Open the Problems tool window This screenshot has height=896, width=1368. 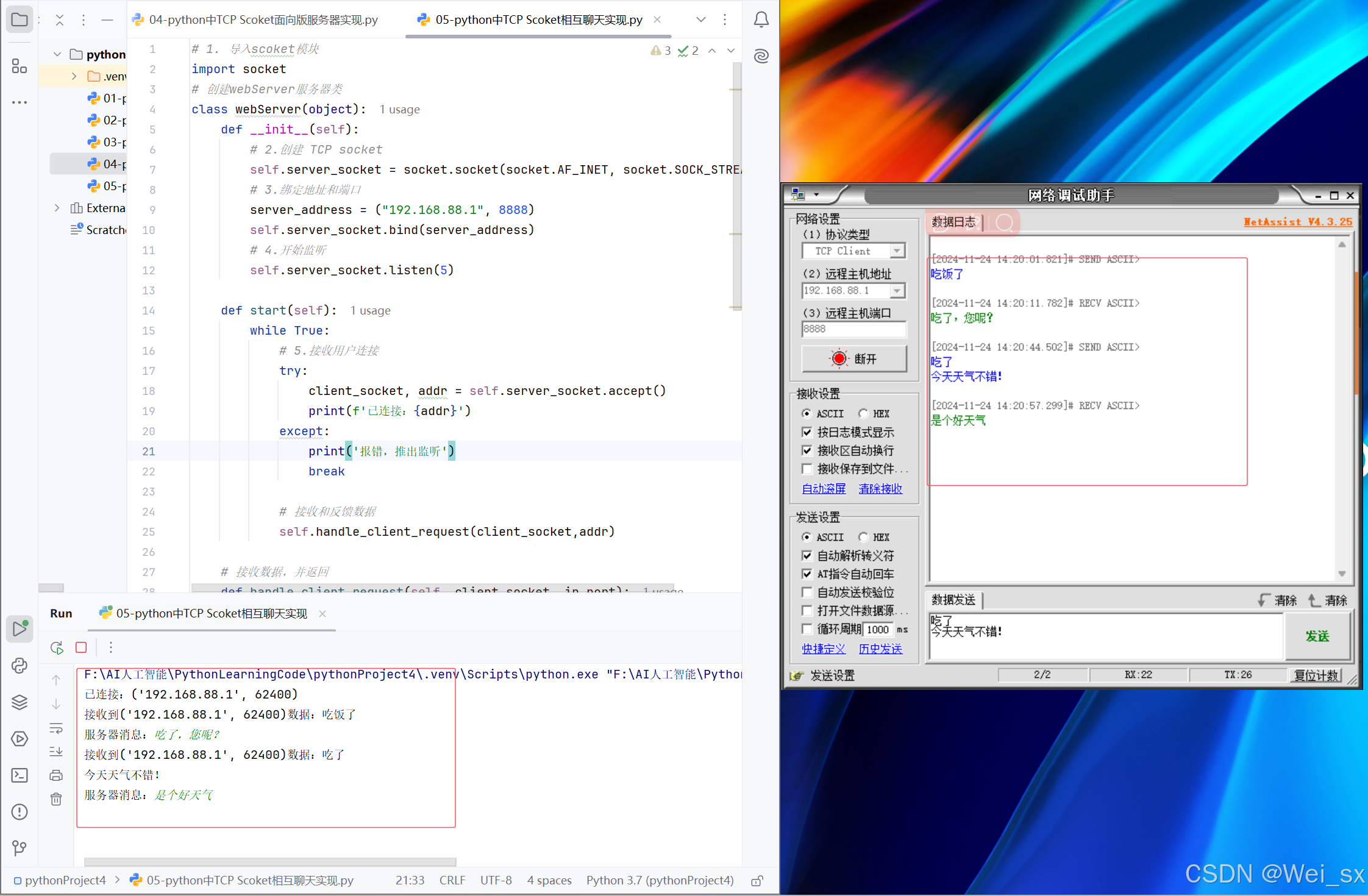(x=19, y=811)
